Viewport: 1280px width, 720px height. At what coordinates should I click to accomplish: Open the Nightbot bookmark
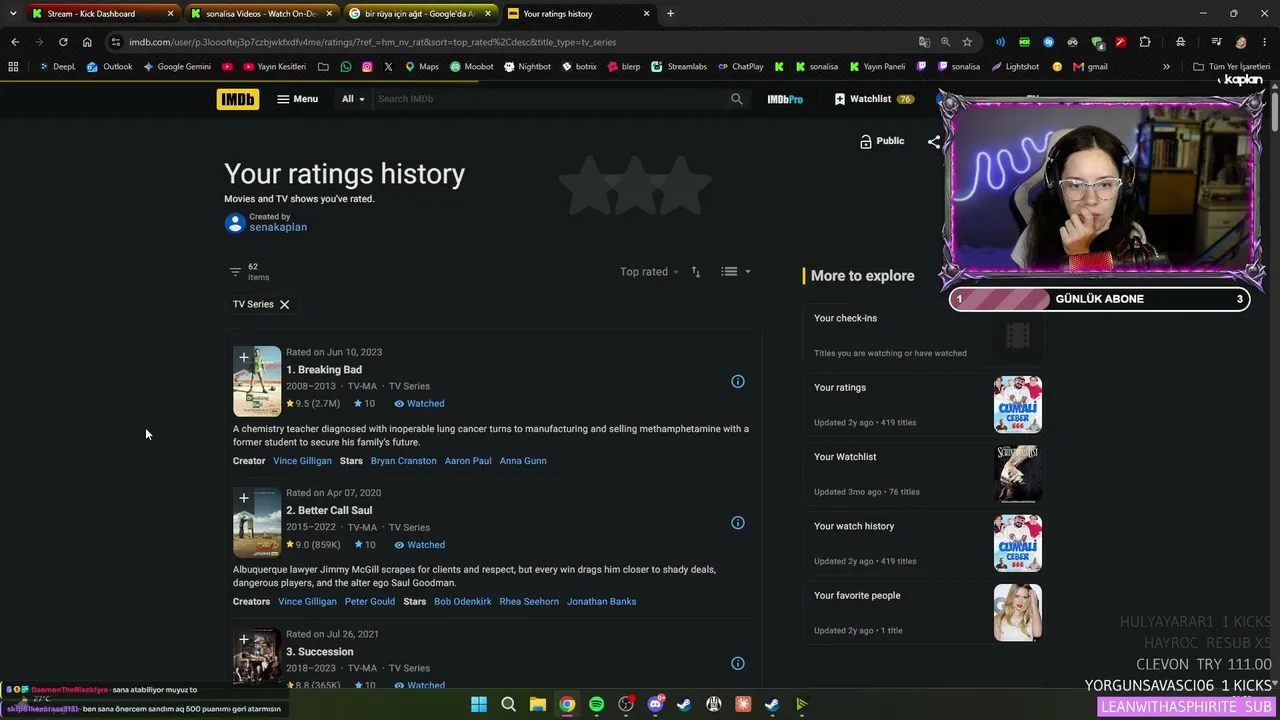coord(527,67)
